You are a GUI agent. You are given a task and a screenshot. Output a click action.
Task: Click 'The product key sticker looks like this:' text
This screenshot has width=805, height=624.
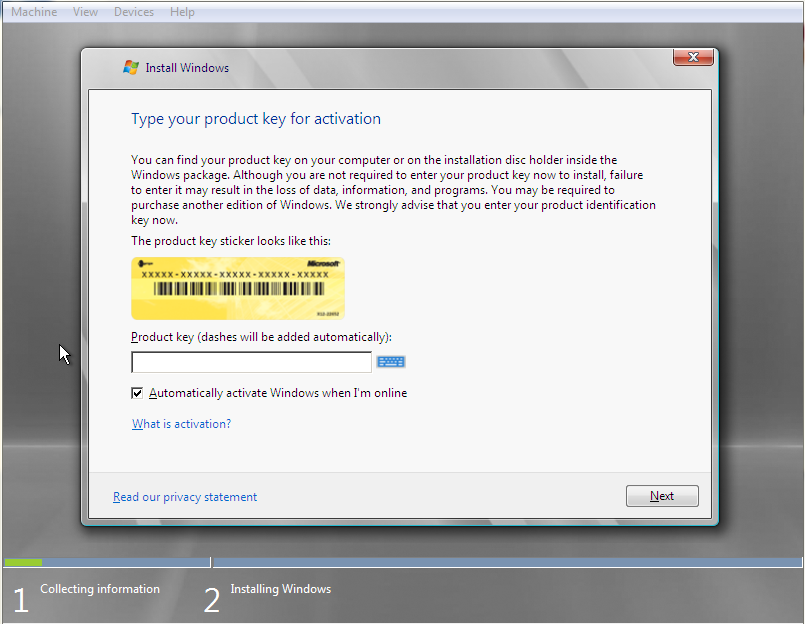coord(231,241)
